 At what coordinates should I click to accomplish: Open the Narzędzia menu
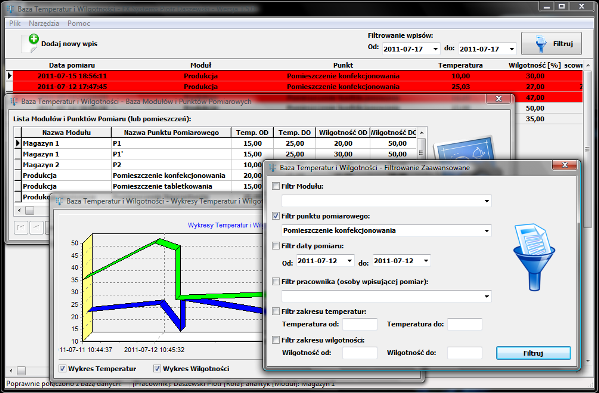[x=44, y=23]
